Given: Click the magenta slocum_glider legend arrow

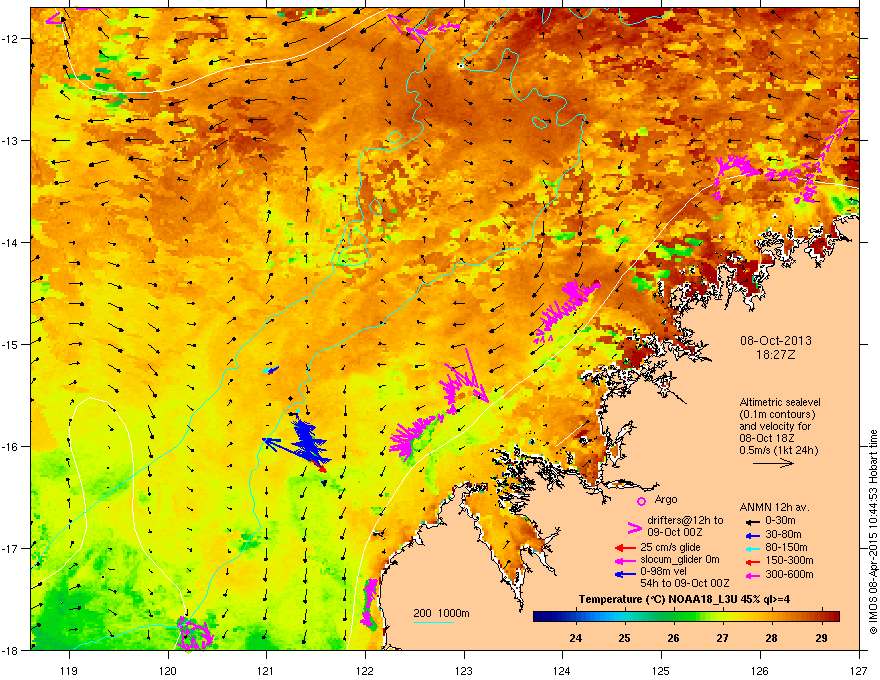Looking at the screenshot, I should coord(625,560).
